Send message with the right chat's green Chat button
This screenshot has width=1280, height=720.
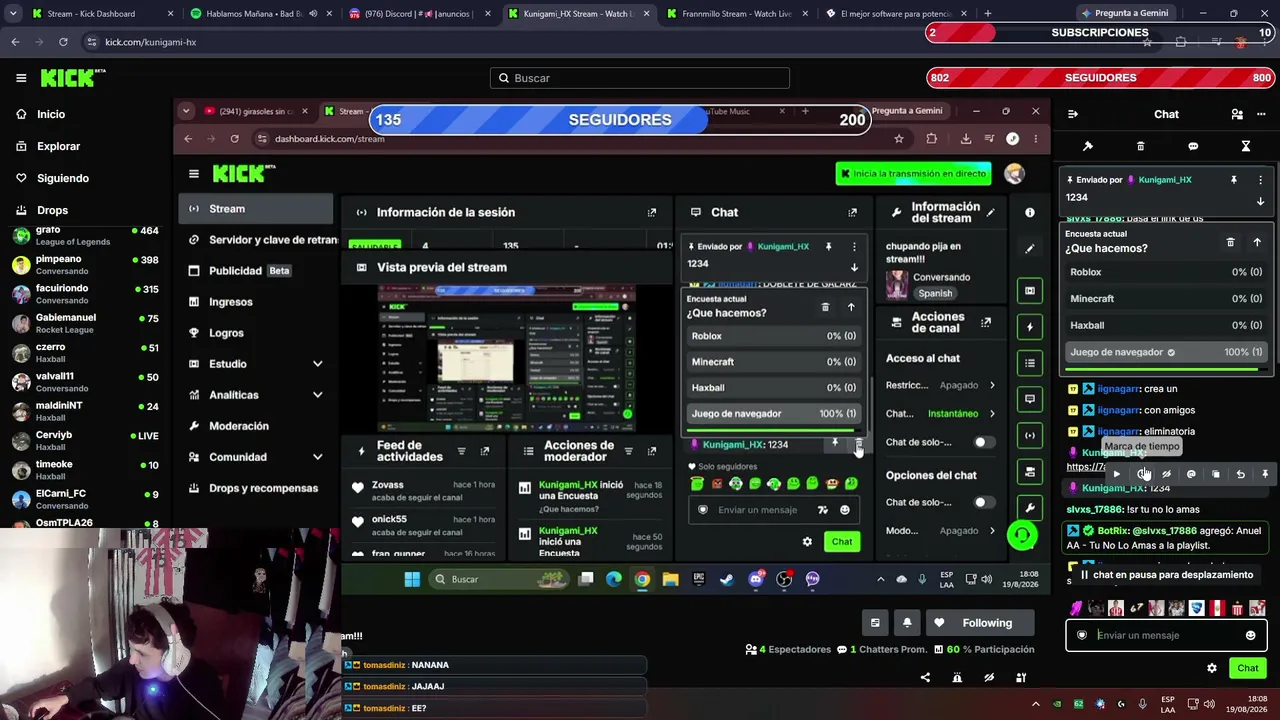click(x=1247, y=668)
